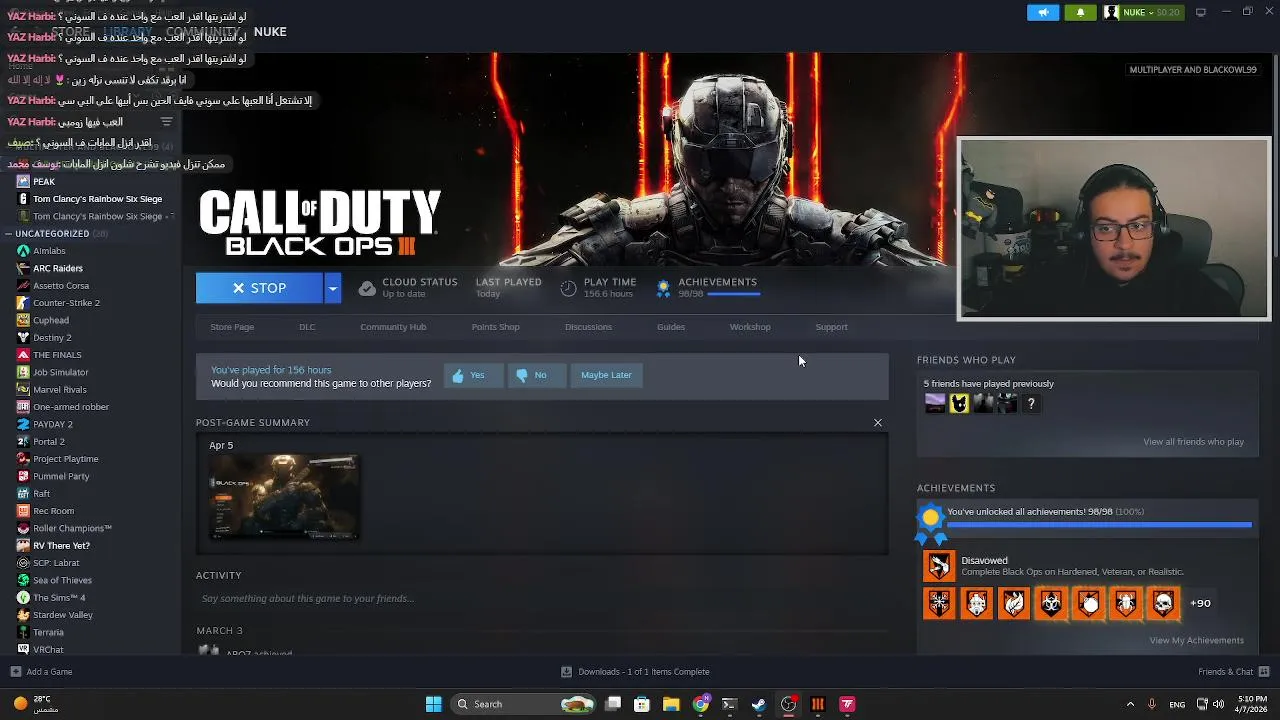
Task: Select Sea of Thieves in the library
Action: click(x=62, y=580)
